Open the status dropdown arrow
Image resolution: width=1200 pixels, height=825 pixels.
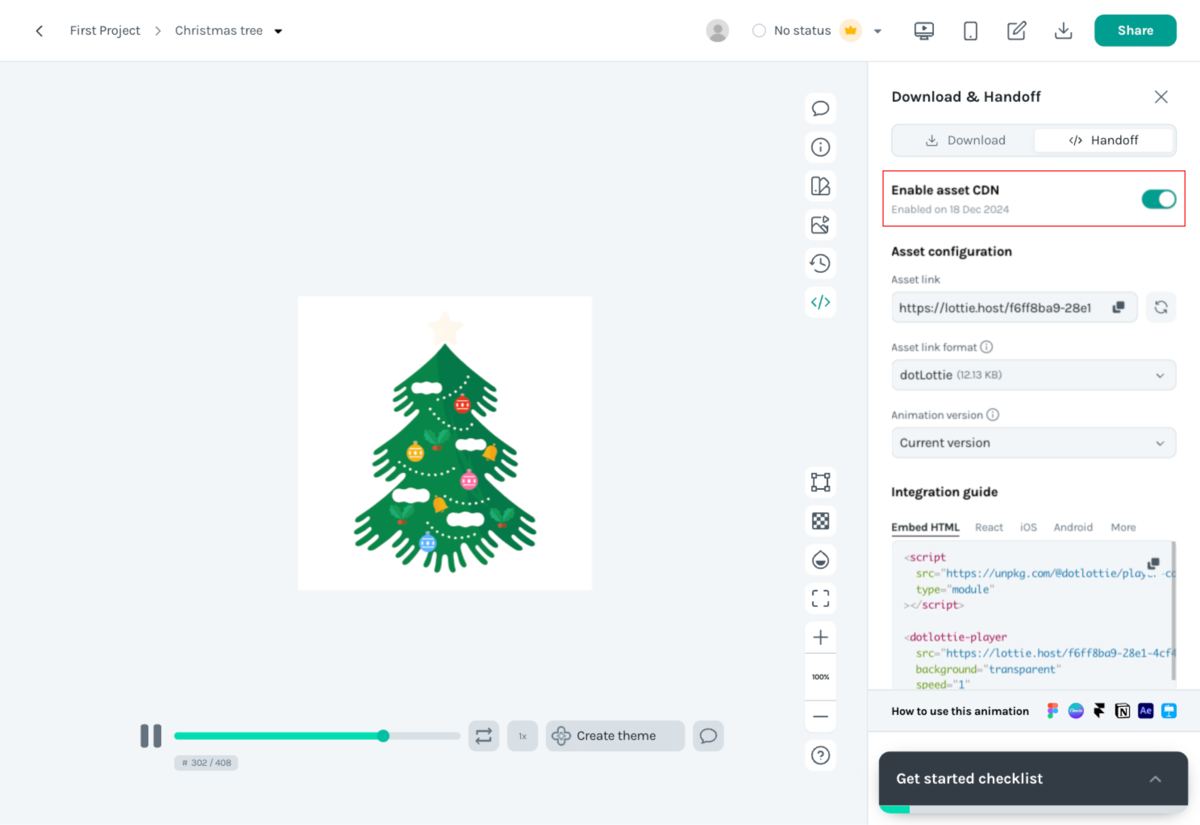click(877, 31)
